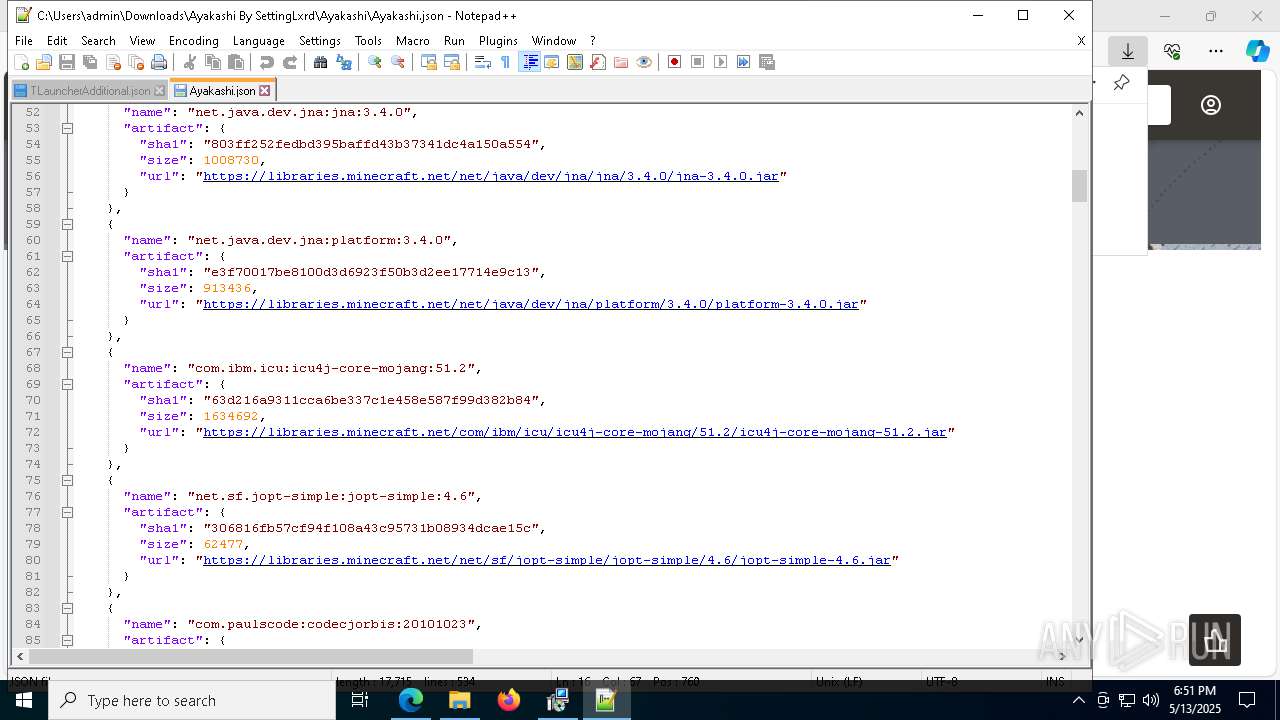Save the current recorded macro icon
The width and height of the screenshot is (1280, 720).
pos(767,62)
